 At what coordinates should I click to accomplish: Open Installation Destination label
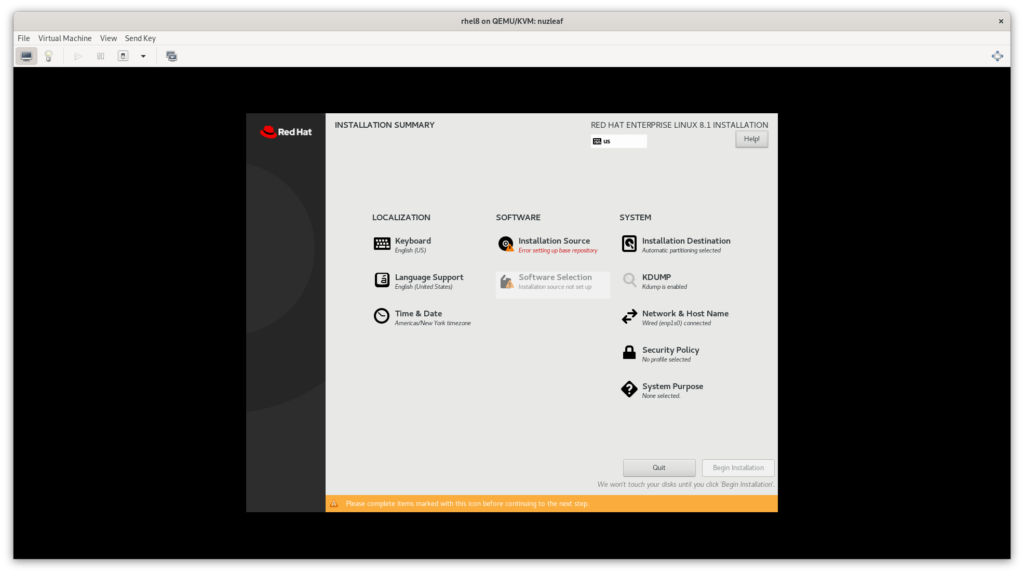(x=686, y=241)
